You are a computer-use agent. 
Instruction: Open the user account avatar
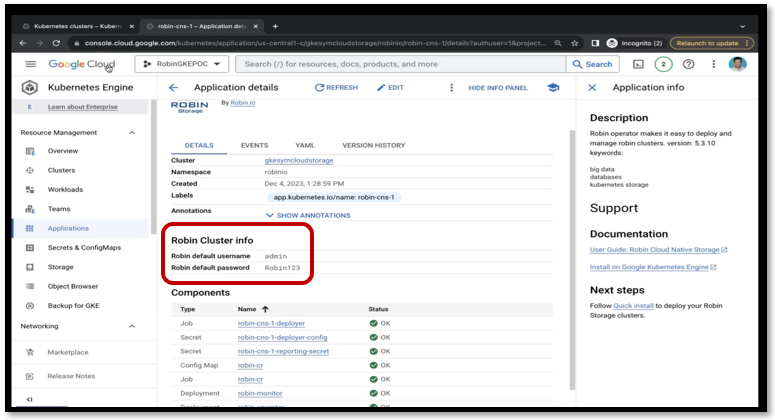point(737,64)
